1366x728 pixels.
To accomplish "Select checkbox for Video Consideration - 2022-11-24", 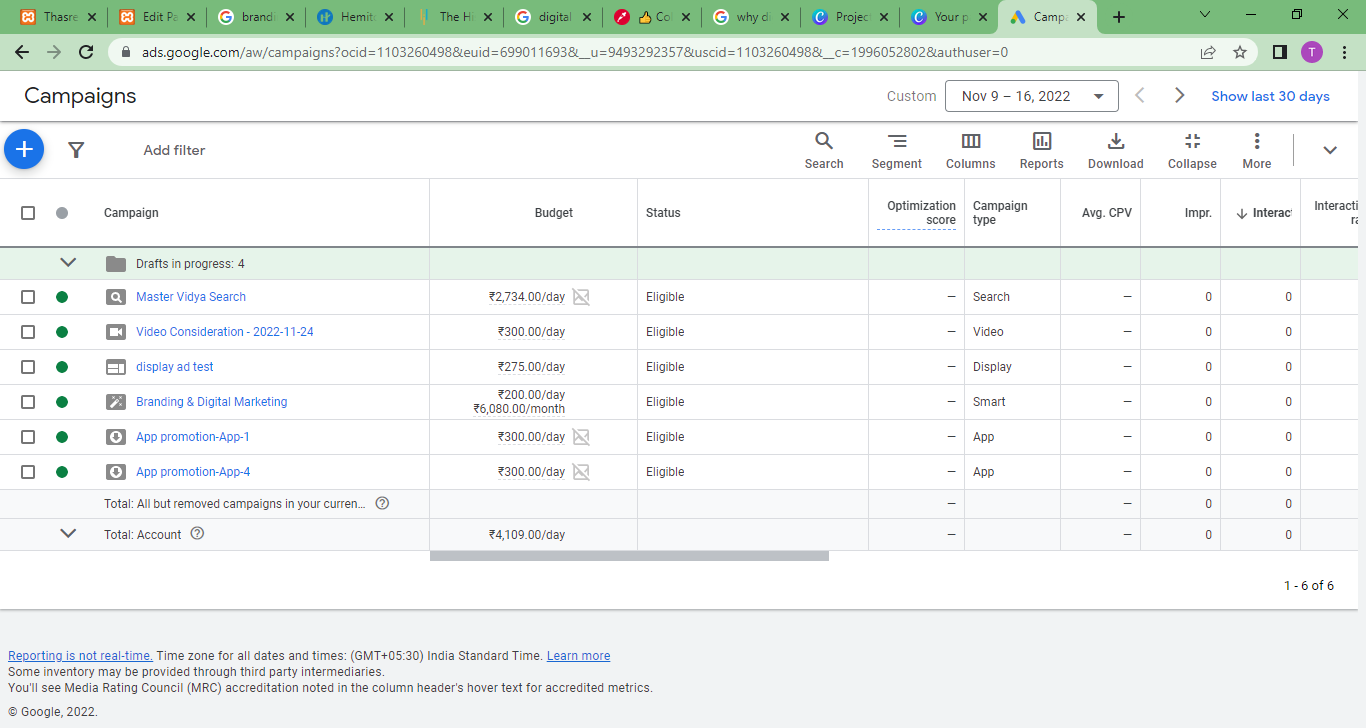I will click(x=28, y=332).
